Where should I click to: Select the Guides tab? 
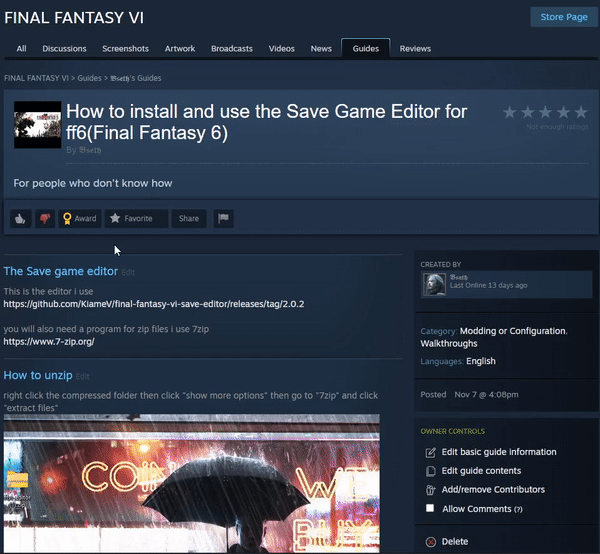[x=366, y=48]
